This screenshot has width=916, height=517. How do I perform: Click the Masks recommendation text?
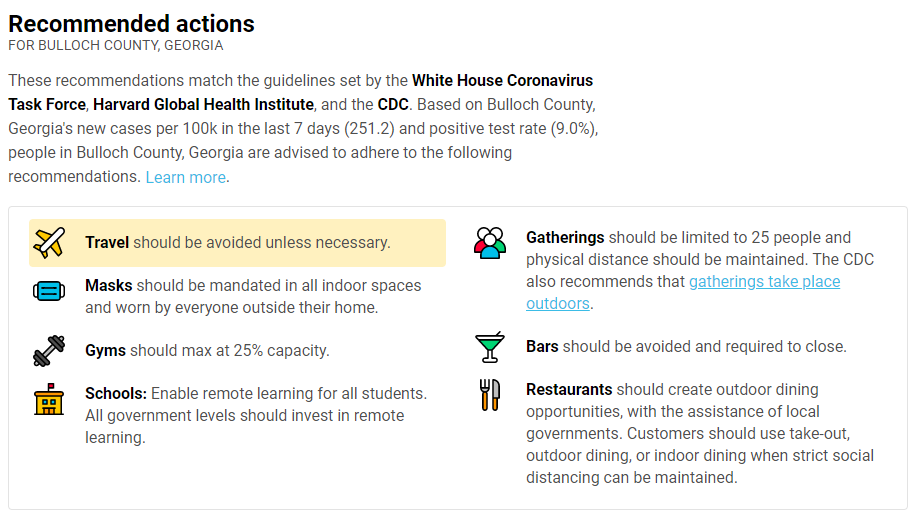tap(253, 296)
